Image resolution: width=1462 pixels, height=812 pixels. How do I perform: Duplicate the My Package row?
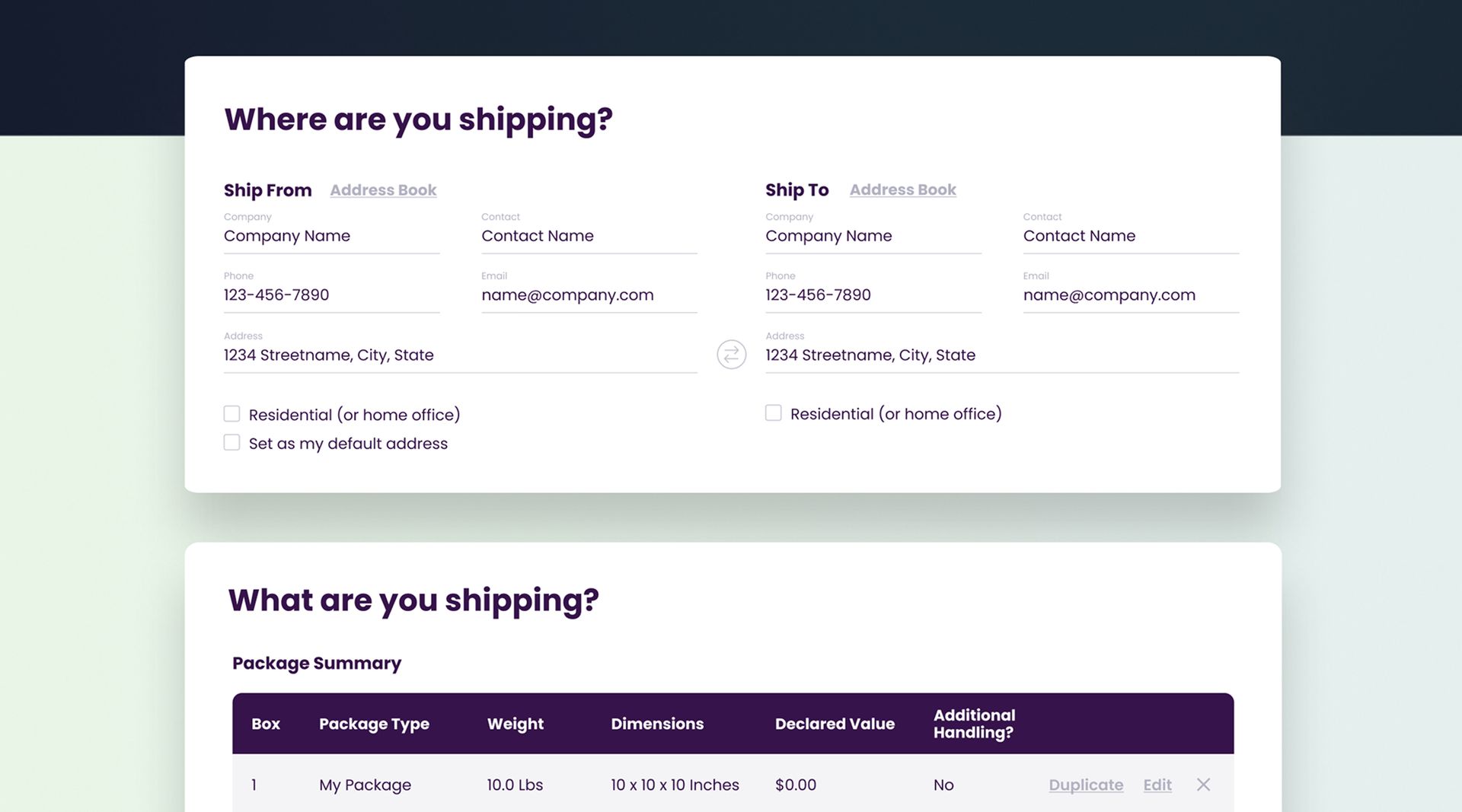(x=1086, y=785)
